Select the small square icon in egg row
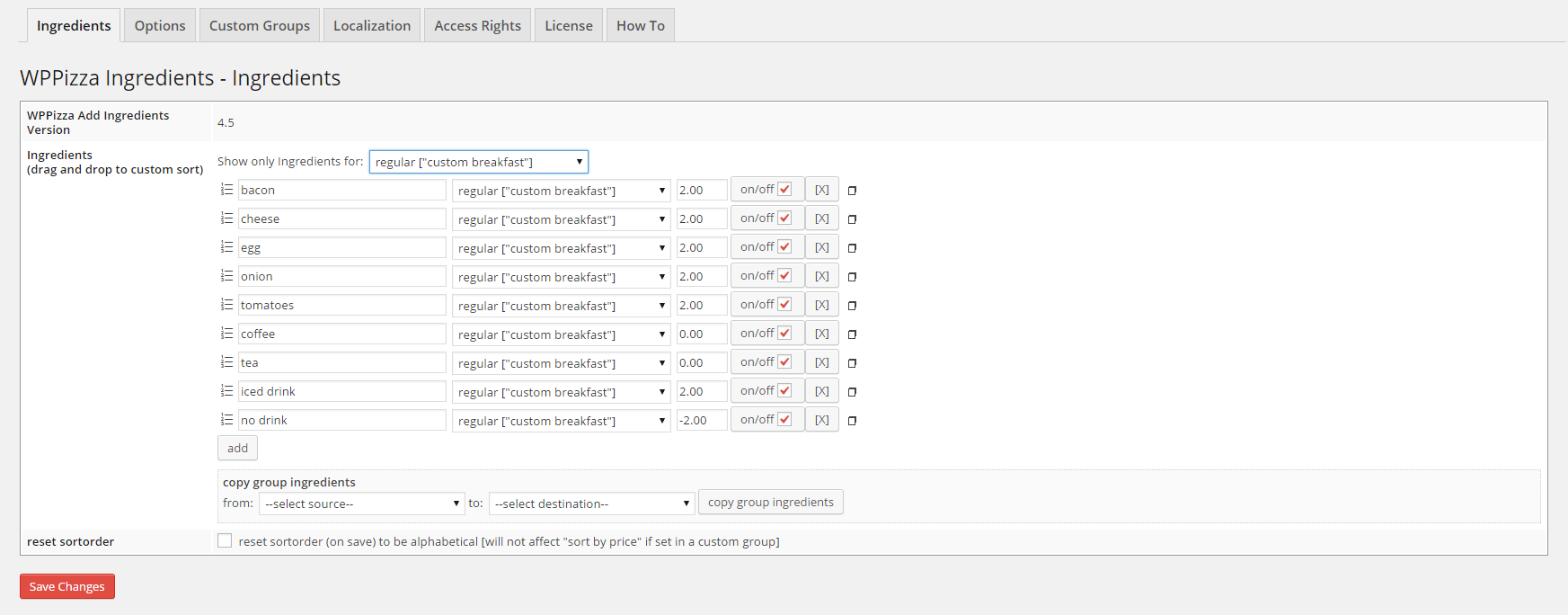This screenshot has width=1568, height=615. 852,248
